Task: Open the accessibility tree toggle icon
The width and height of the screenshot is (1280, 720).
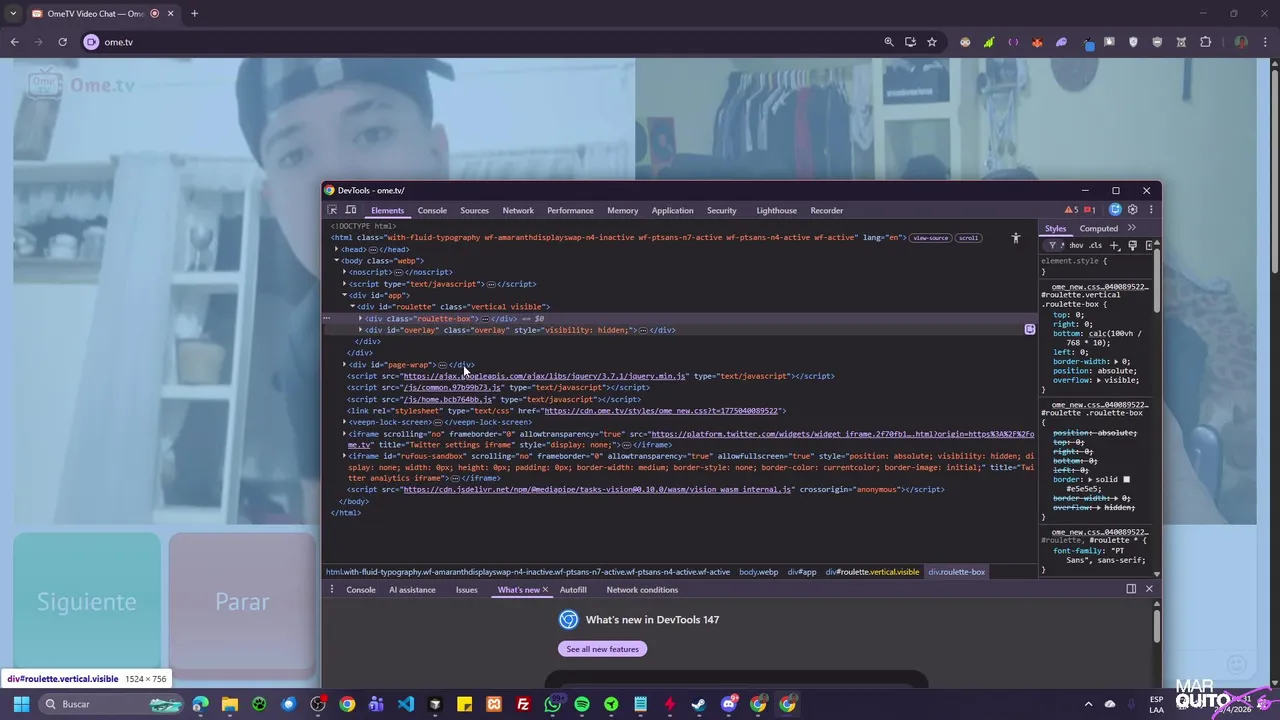Action: pos(1015,238)
